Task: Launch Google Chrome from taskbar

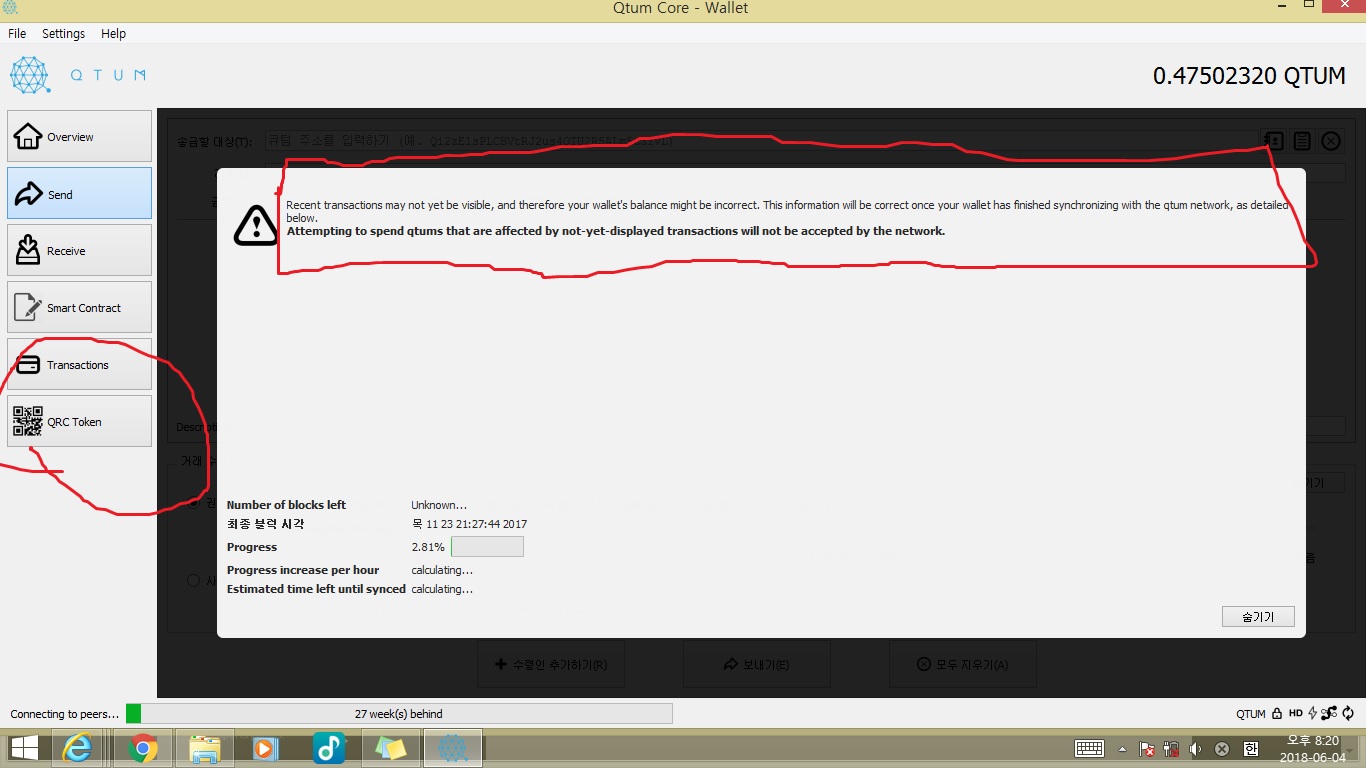Action: [x=142, y=748]
